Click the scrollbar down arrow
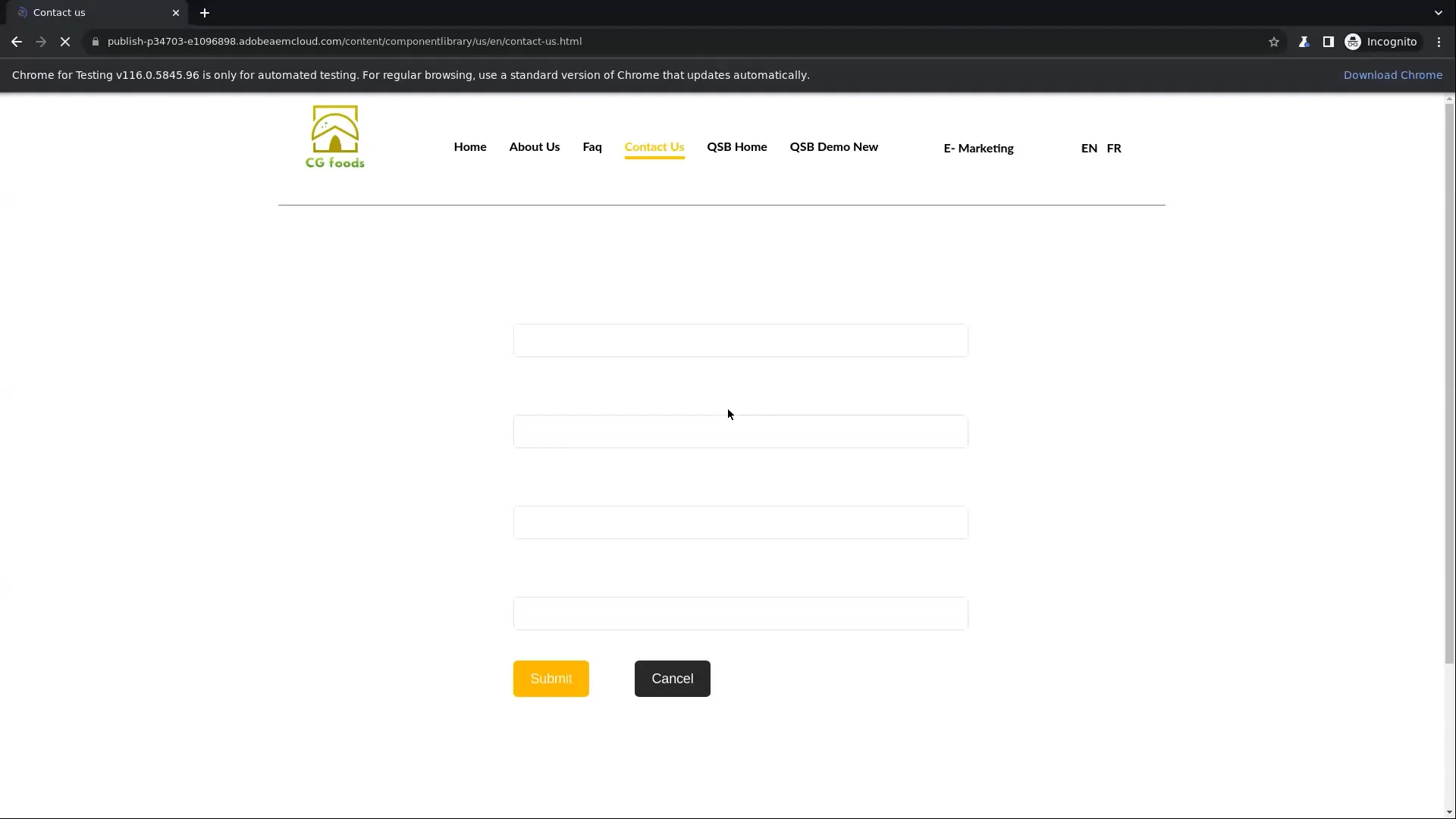Screen dimensions: 1456x819 (1449, 812)
